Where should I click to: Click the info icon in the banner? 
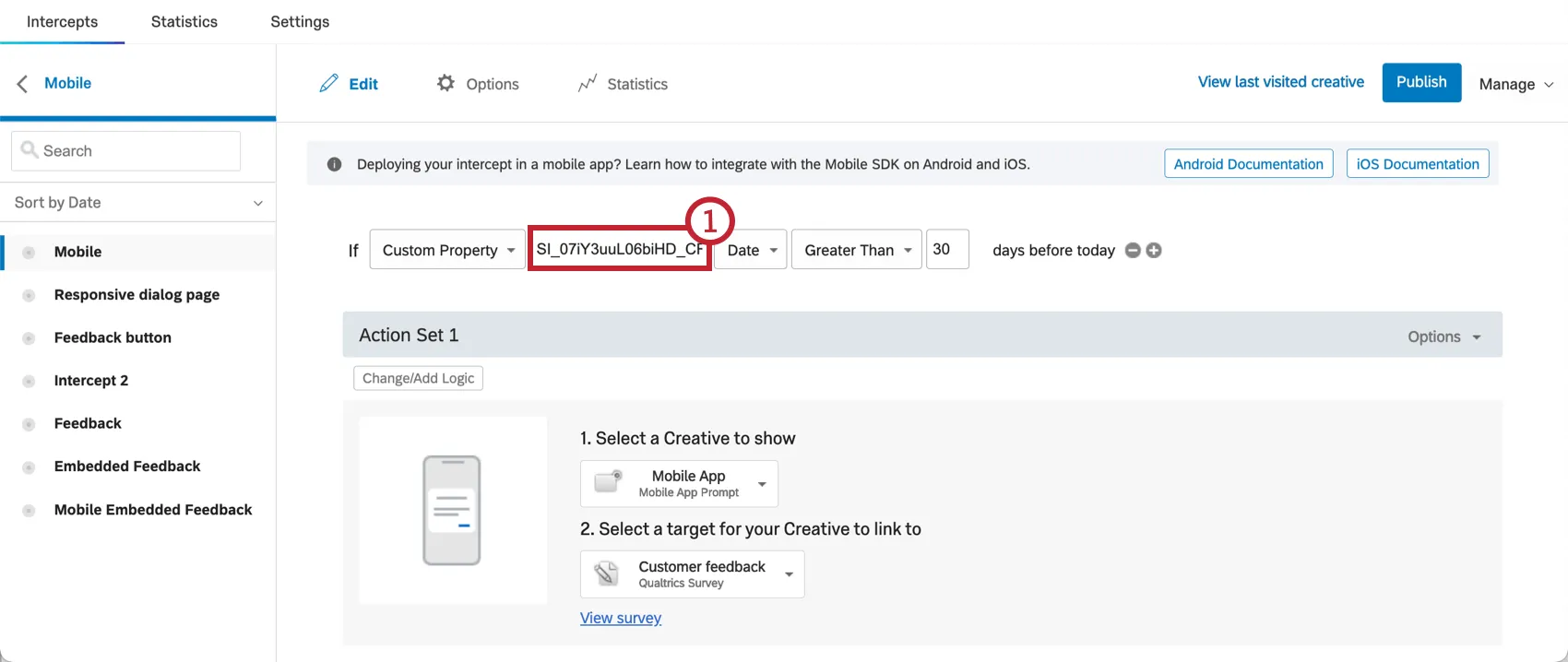[x=334, y=164]
